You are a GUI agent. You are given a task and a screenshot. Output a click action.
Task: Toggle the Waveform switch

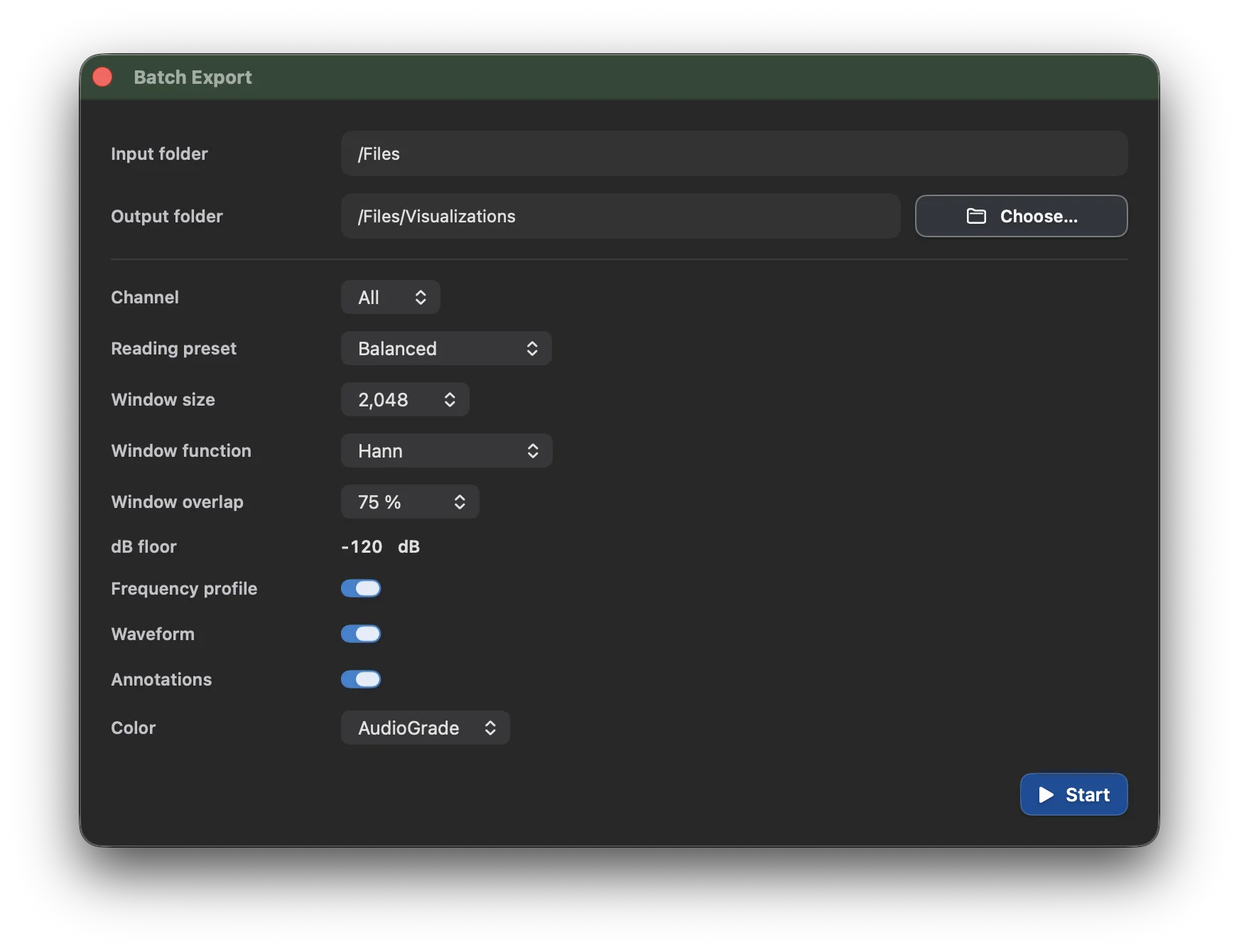(361, 634)
